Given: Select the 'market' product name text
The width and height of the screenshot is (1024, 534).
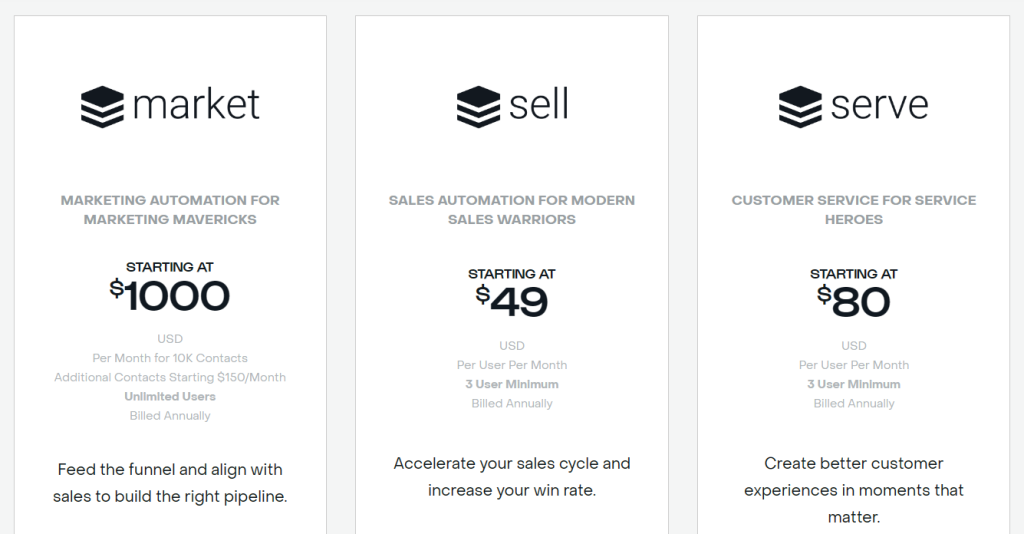Looking at the screenshot, I should pyautogui.click(x=196, y=104).
